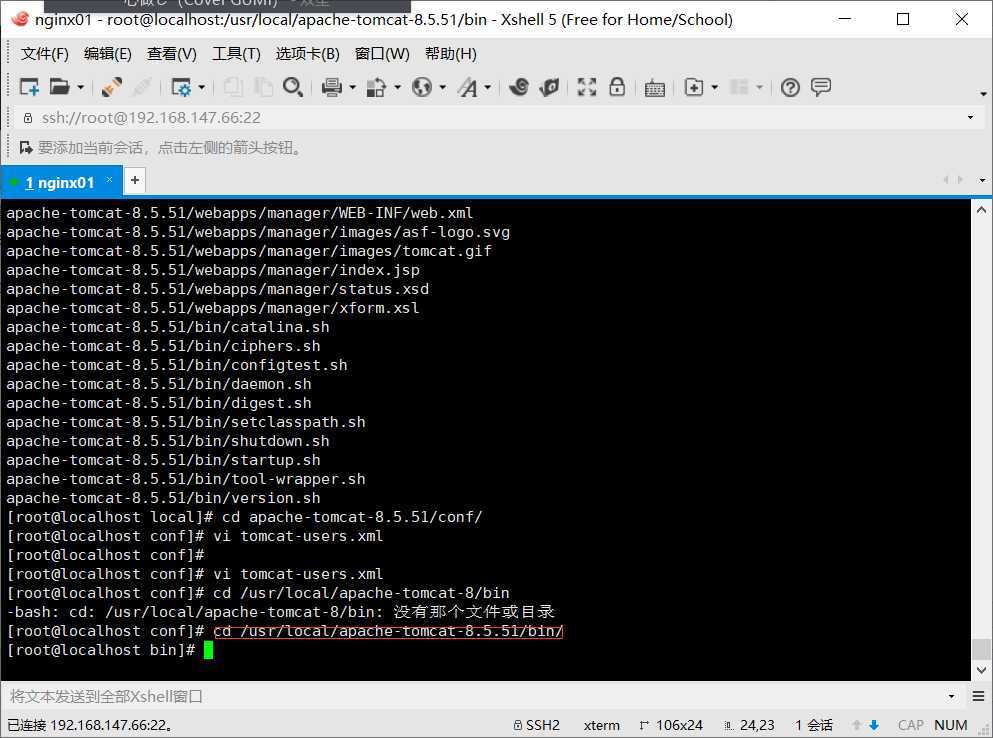Click the Reconnect icon in toolbar
This screenshot has height=738, width=993.
click(x=142, y=87)
